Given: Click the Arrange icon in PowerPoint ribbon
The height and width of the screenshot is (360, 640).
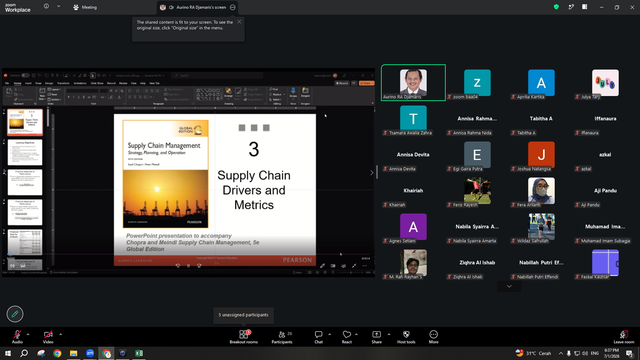Looking at the screenshot, I should (228, 93).
